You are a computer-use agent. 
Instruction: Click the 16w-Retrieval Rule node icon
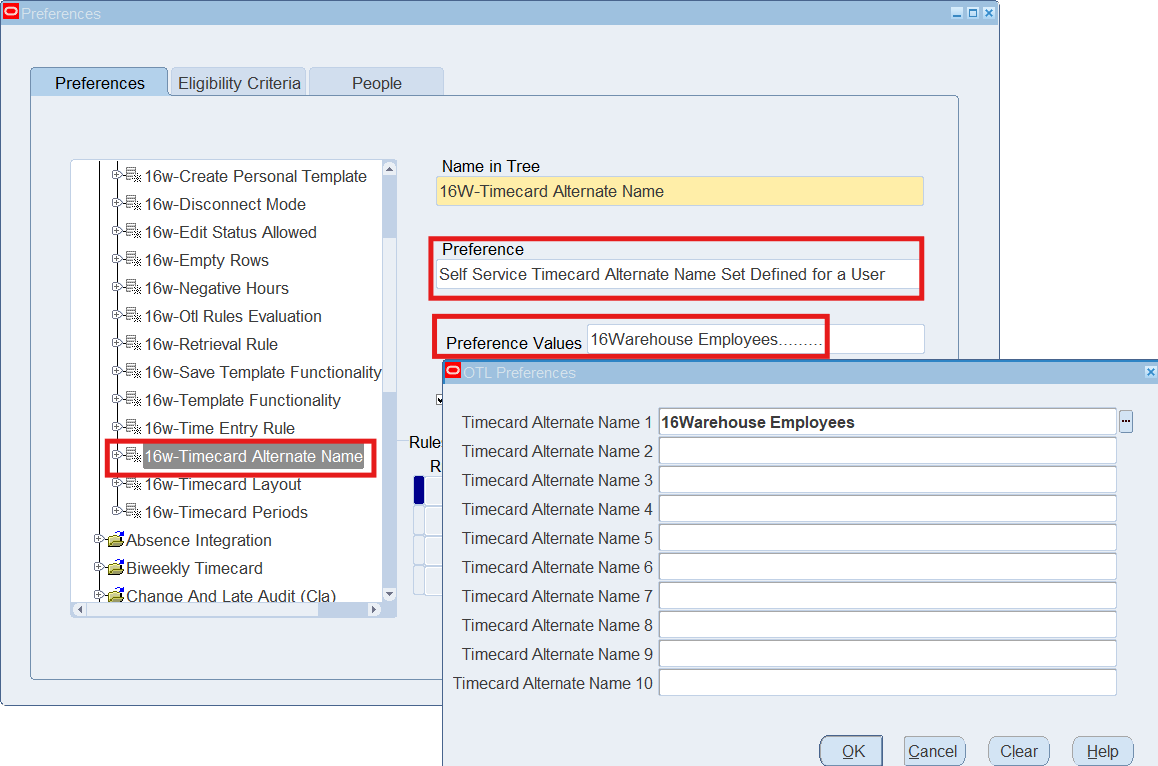pyautogui.click(x=133, y=344)
